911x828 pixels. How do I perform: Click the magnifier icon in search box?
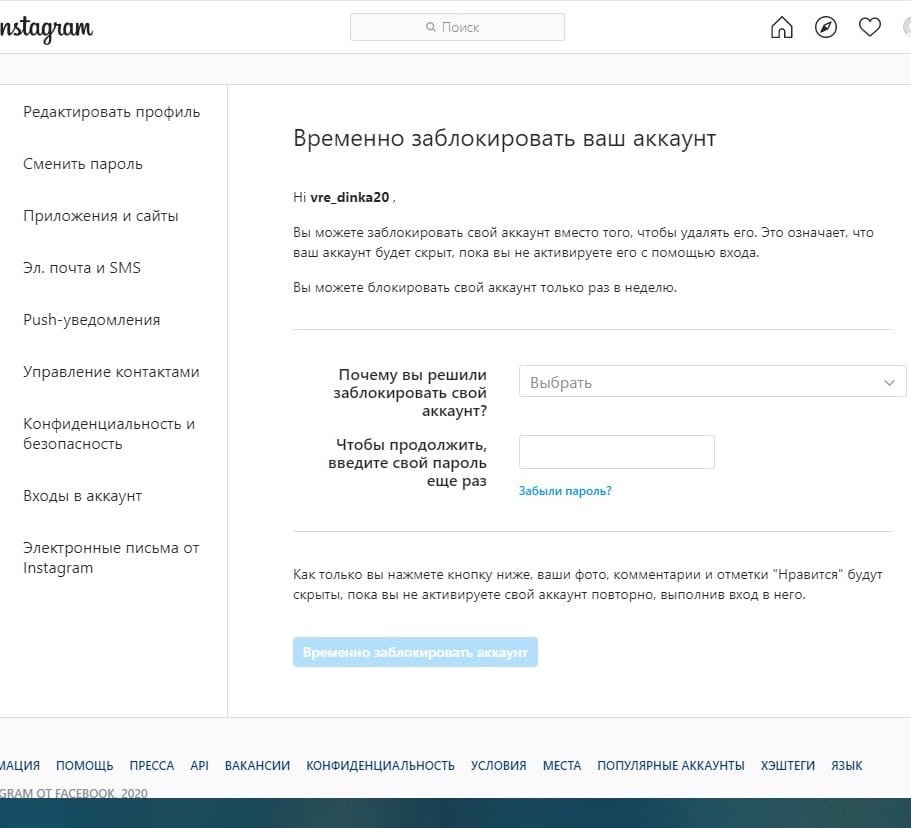coord(431,27)
